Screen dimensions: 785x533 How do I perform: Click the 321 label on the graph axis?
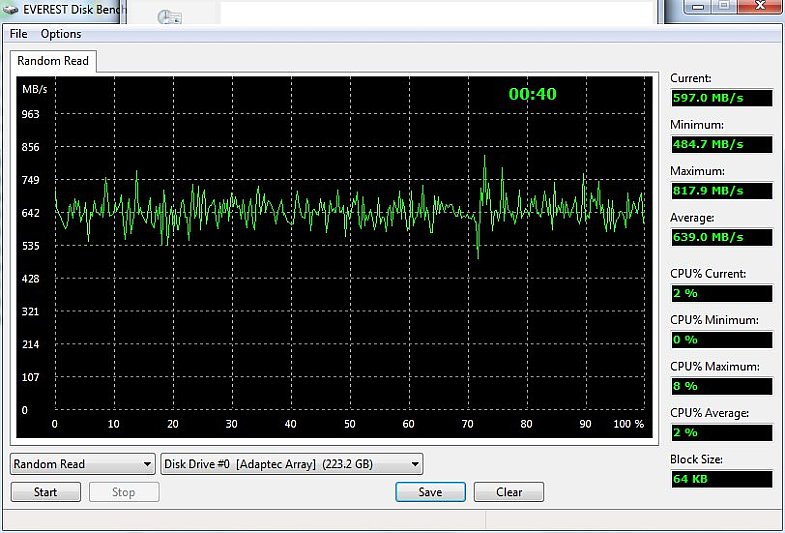[30, 311]
